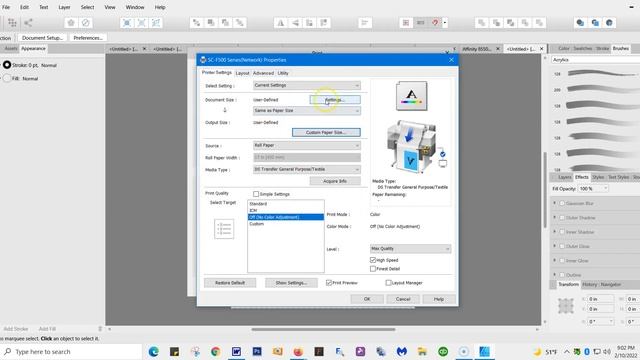640x360 pixels.
Task: Enable the Outer Shadow effect checkbox
Action: pyautogui.click(x=562, y=218)
